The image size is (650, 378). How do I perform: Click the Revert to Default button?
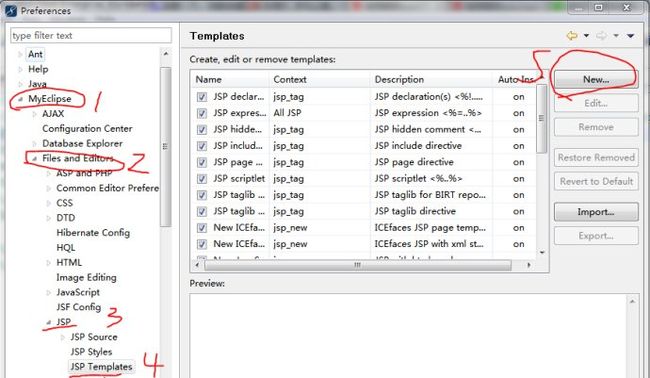click(596, 181)
